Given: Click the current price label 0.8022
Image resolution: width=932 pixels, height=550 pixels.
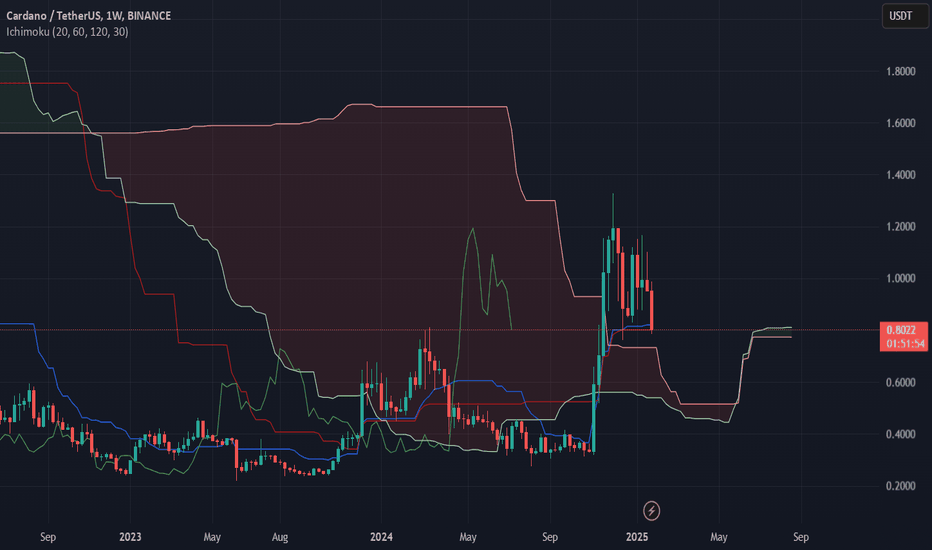Looking at the screenshot, I should [x=901, y=330].
